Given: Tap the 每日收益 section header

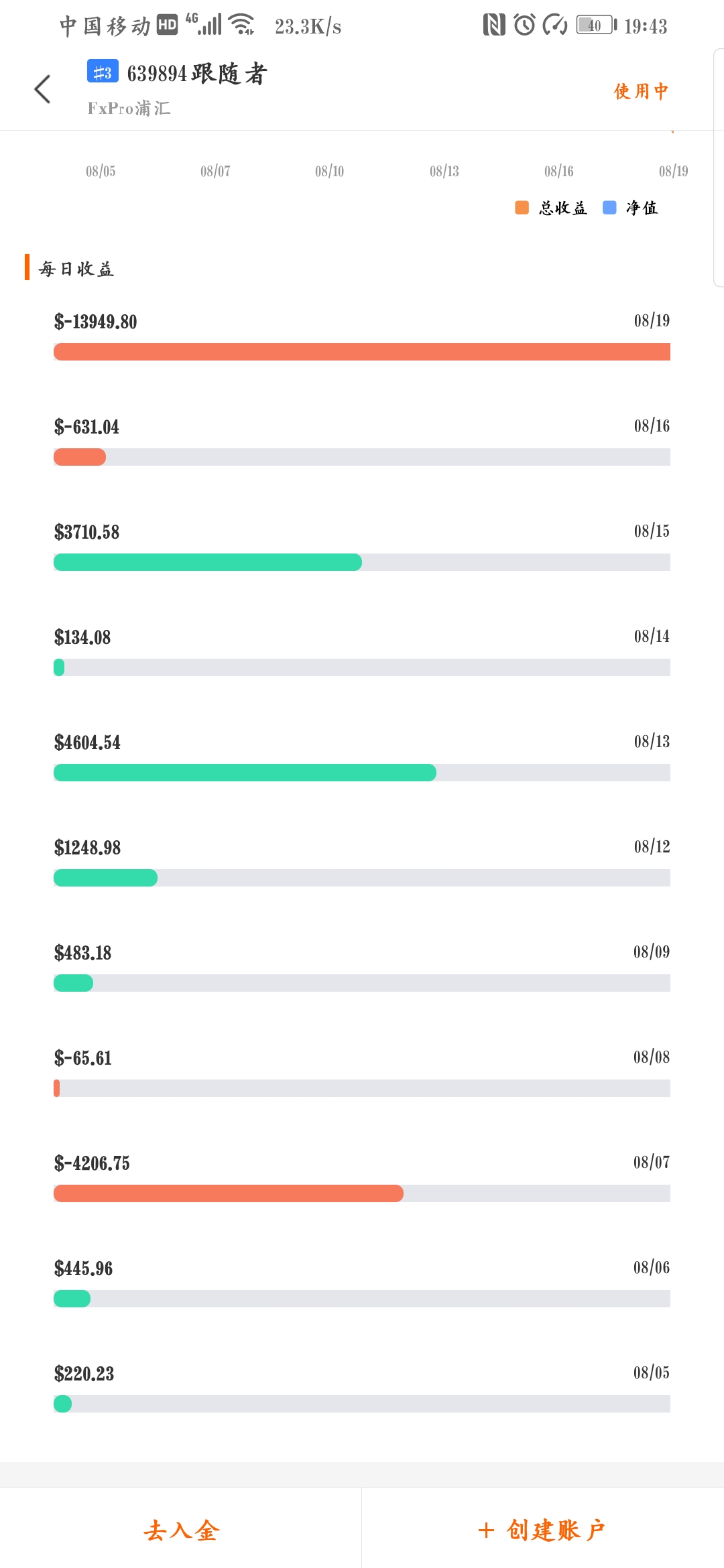Looking at the screenshot, I should [76, 269].
